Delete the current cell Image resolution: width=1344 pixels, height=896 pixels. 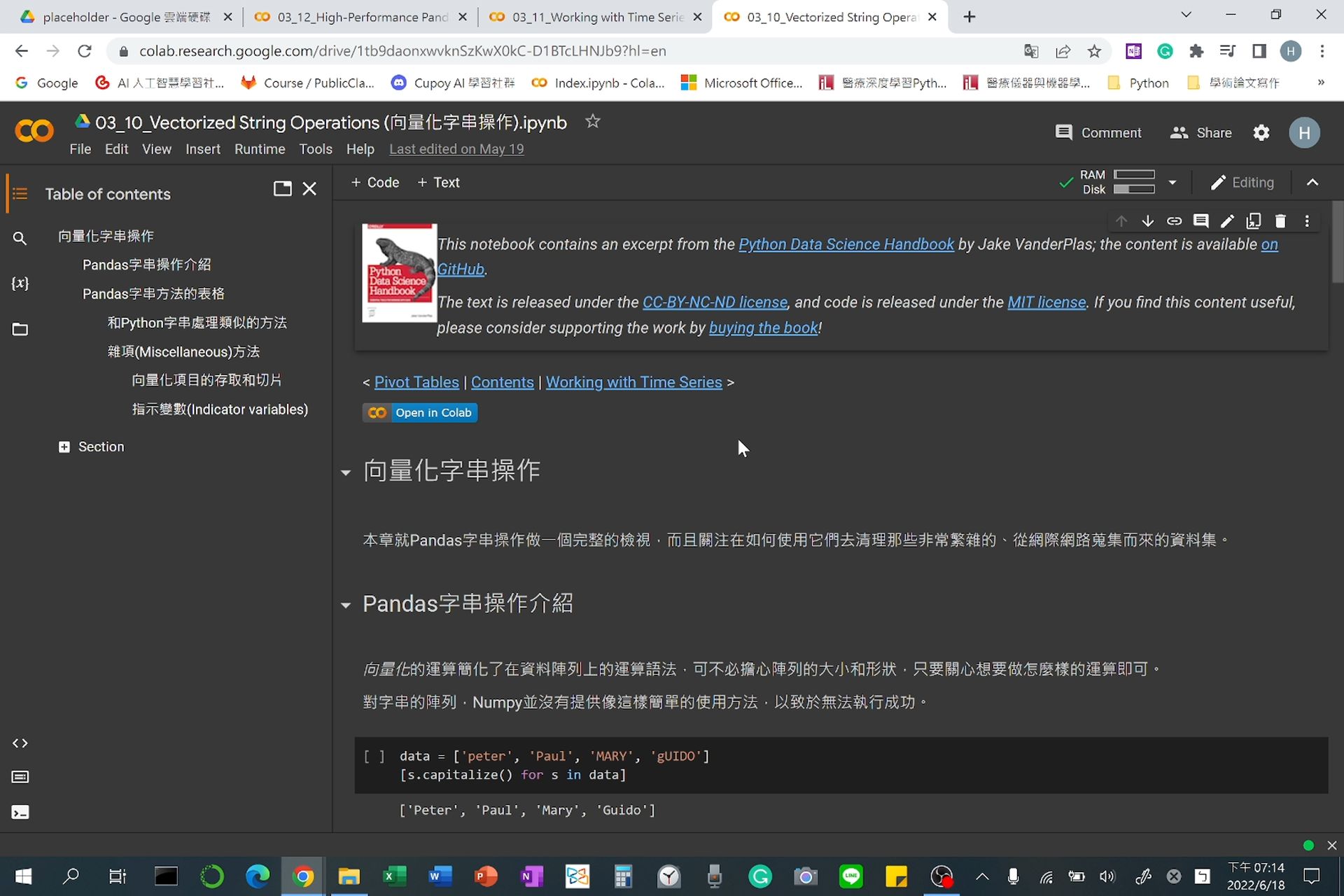[1280, 220]
